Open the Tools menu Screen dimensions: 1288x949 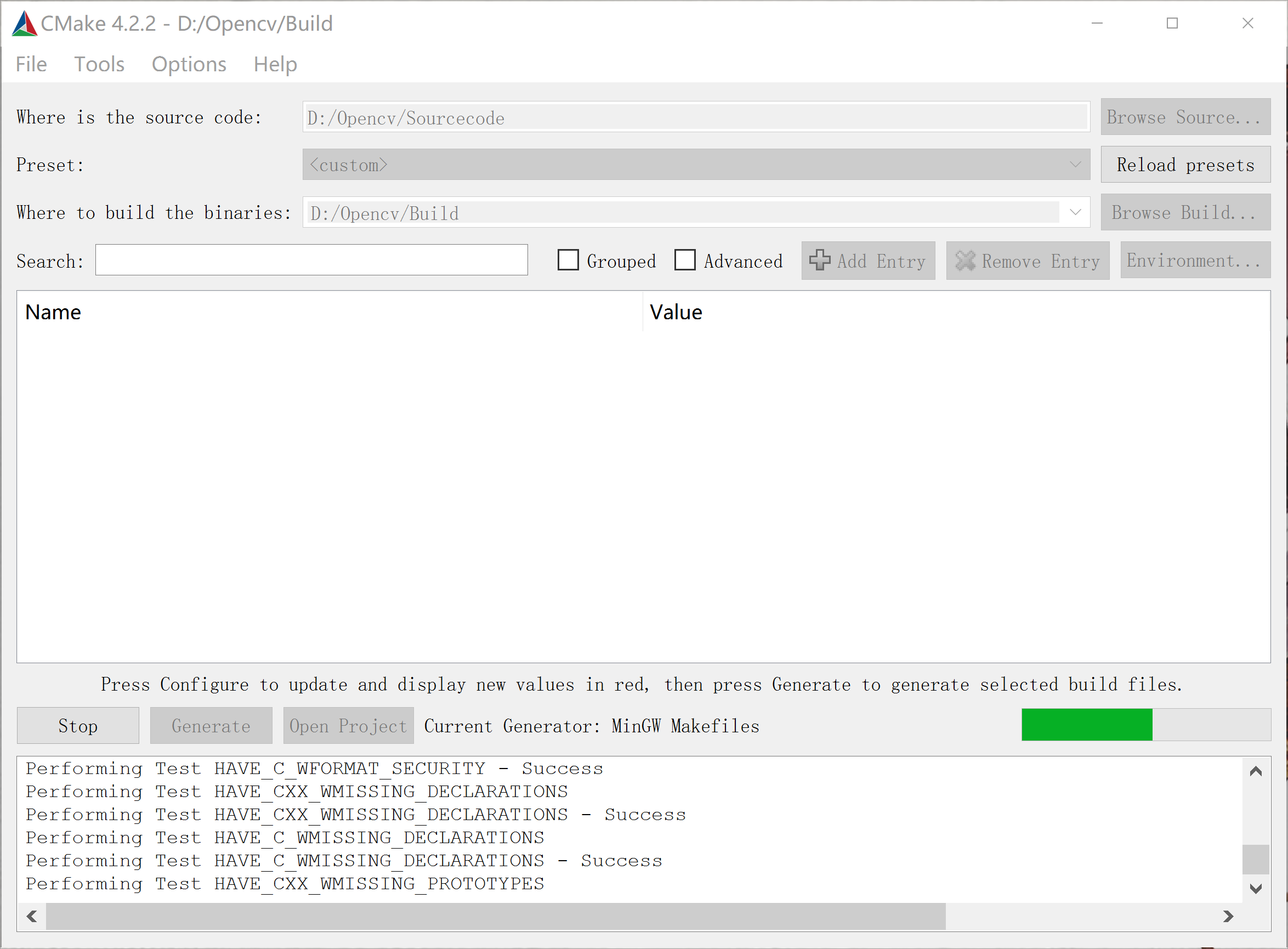[x=99, y=64]
